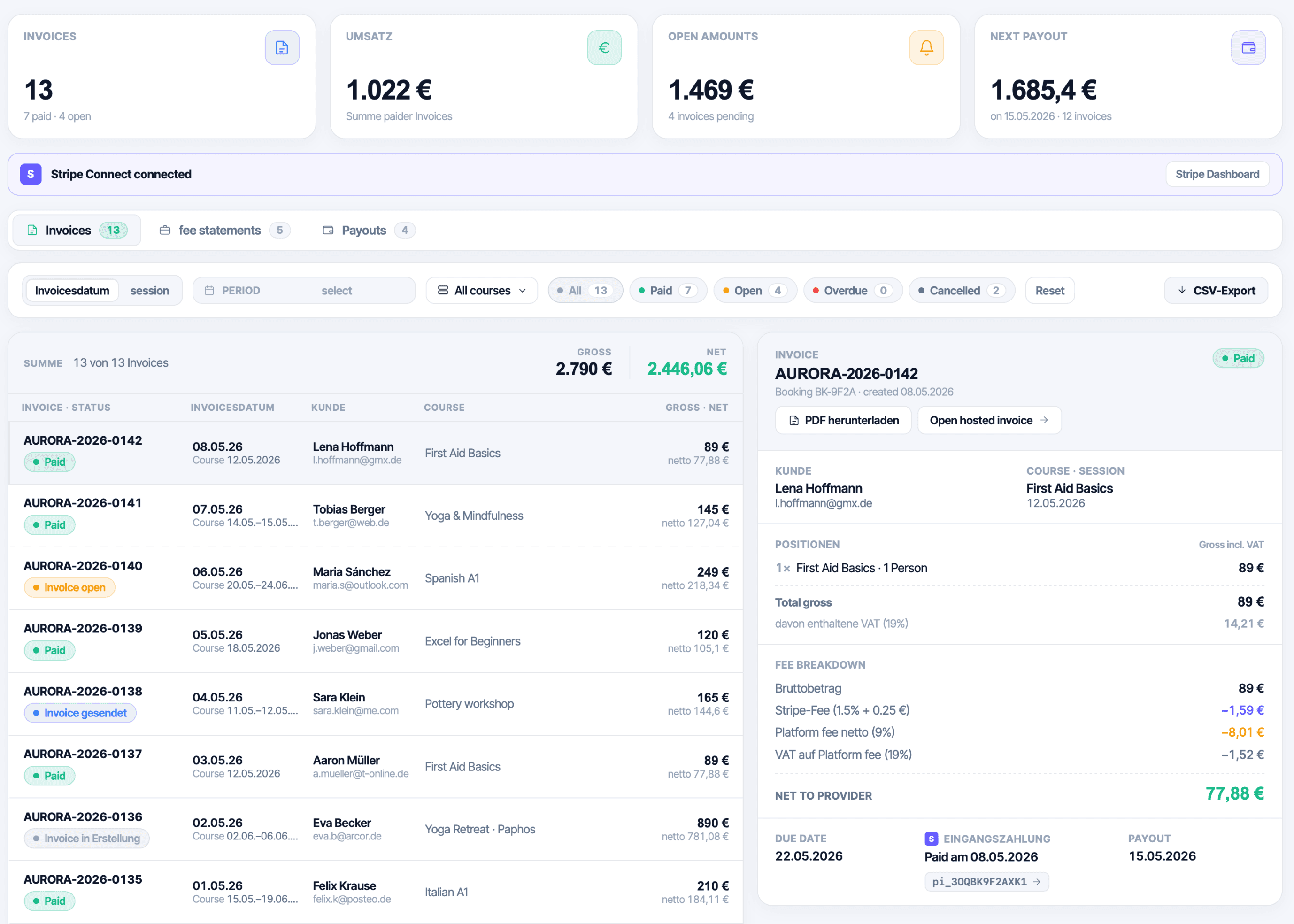Click the Invoice in Erstellung status badge
This screenshot has width=1294, height=924.
pos(86,838)
